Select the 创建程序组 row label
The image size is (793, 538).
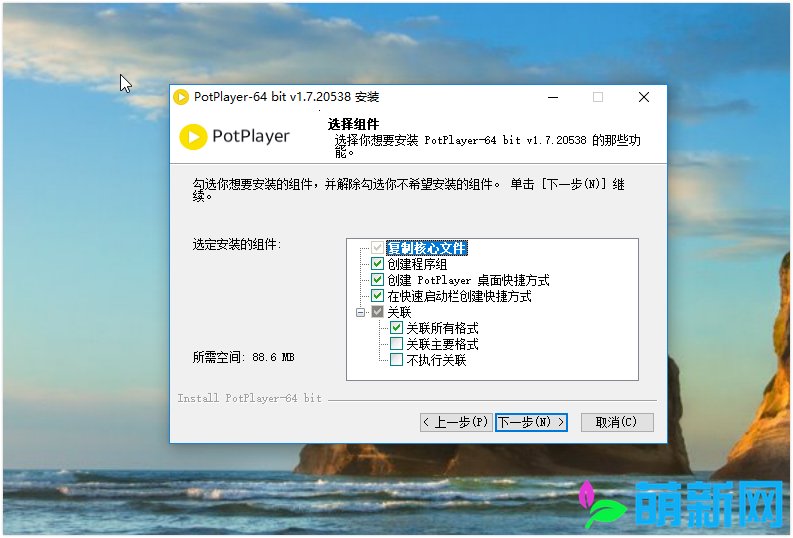click(417, 264)
